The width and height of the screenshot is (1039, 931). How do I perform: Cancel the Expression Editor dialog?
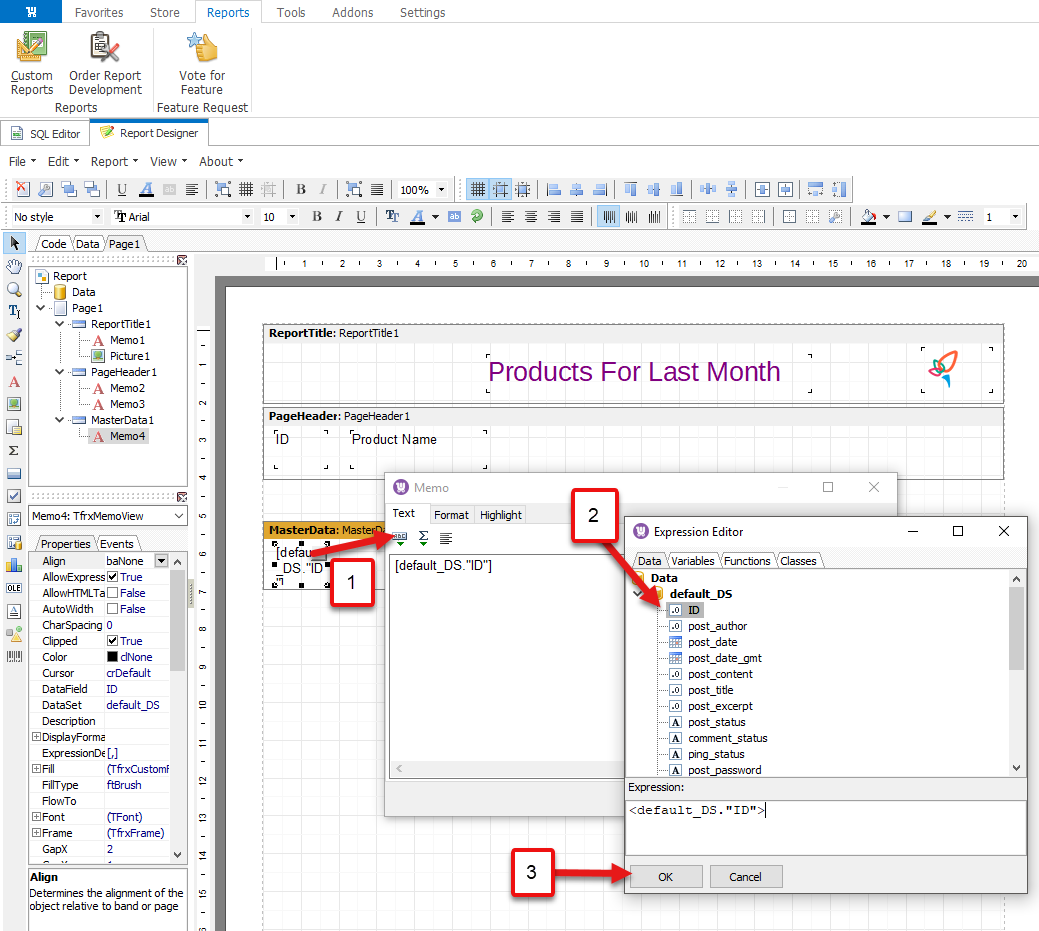tap(744, 877)
